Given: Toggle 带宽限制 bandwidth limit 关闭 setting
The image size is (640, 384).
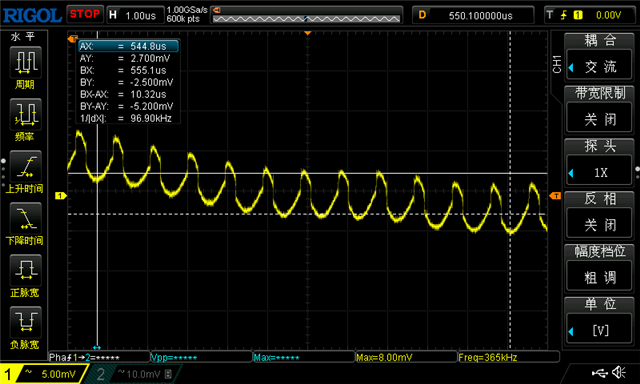Looking at the screenshot, I should click(x=599, y=119).
